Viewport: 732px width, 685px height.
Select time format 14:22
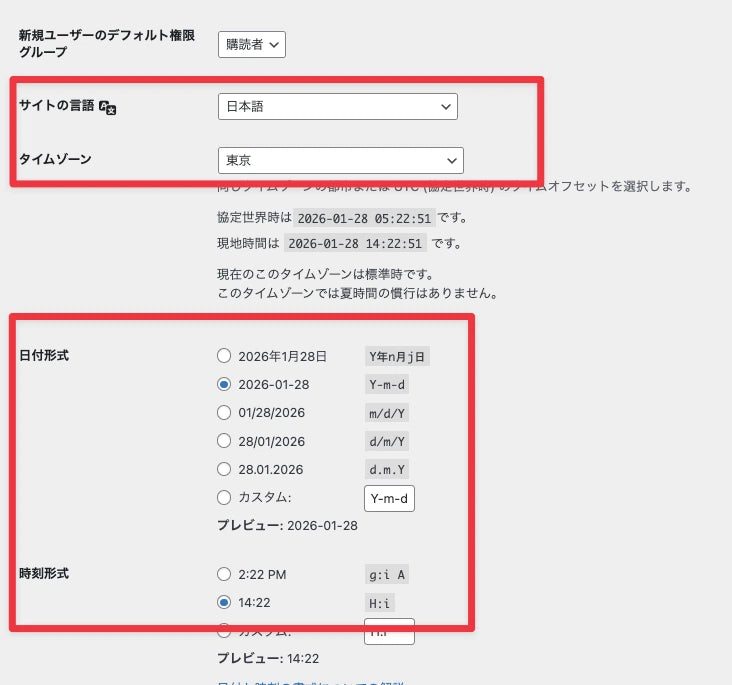pyautogui.click(x=224, y=602)
